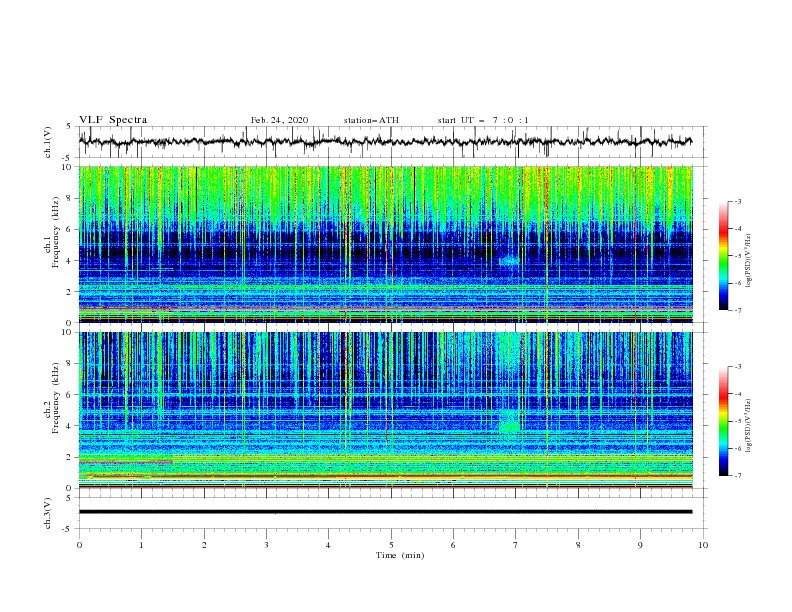
Task: Click the time axis tick label "10"
Action: pos(703,545)
